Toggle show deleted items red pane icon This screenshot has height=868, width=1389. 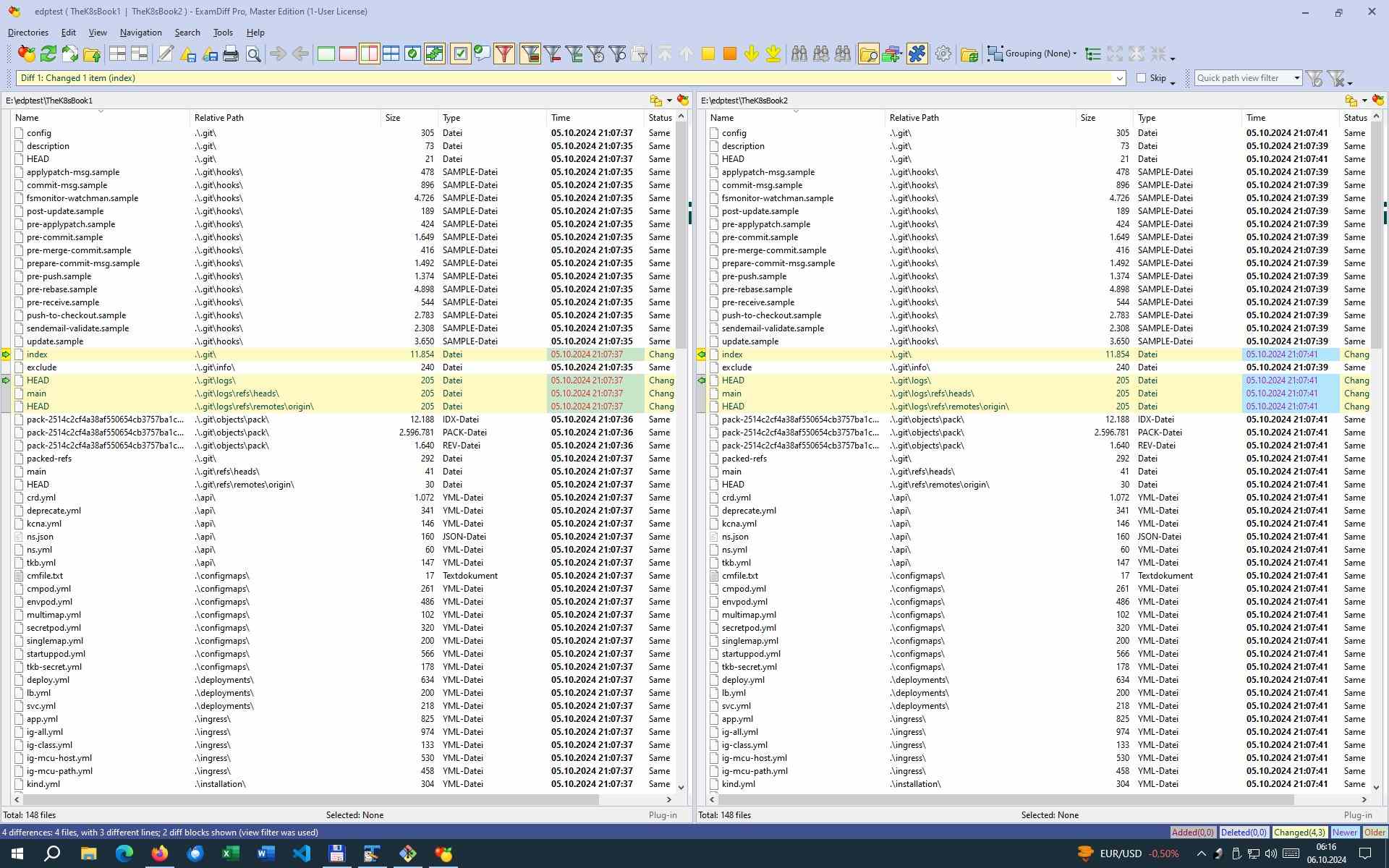click(348, 54)
